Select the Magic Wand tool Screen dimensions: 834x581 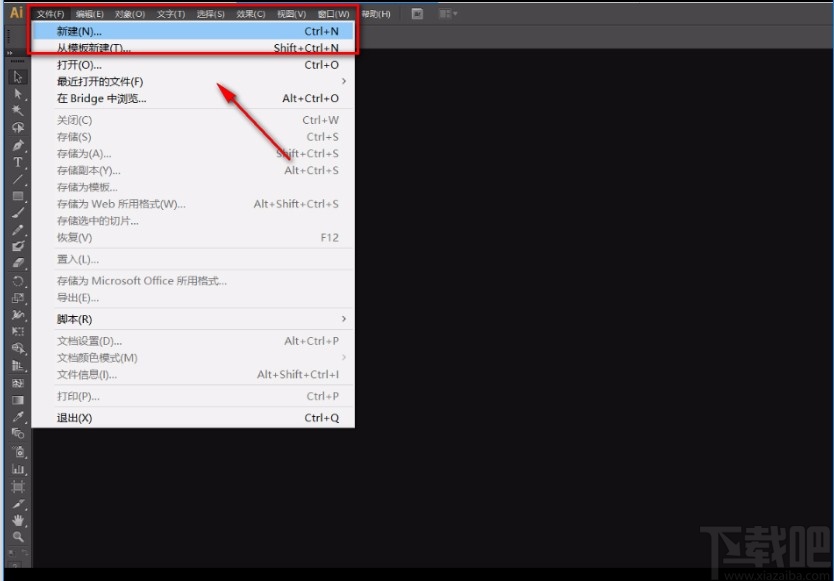point(16,112)
